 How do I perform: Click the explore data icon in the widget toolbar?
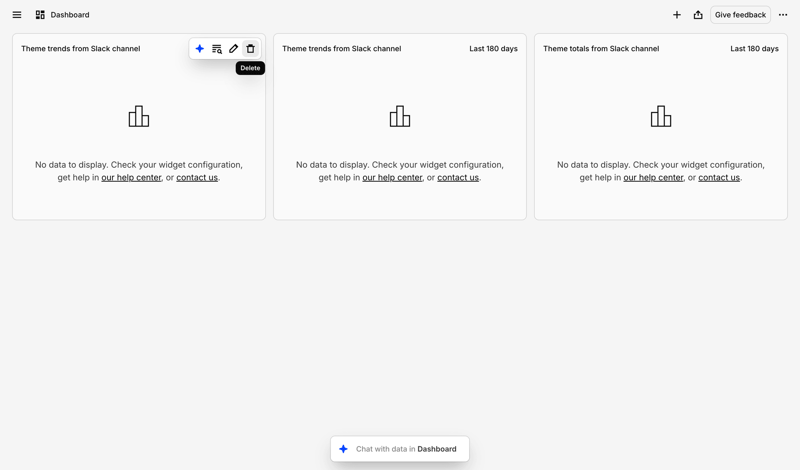[217, 49]
